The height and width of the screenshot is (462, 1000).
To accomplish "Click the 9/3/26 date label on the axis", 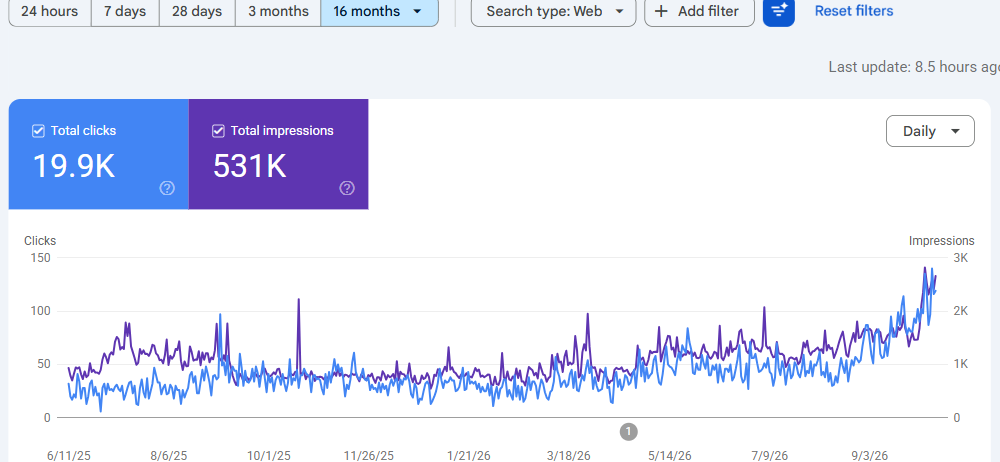I will point(870,456).
